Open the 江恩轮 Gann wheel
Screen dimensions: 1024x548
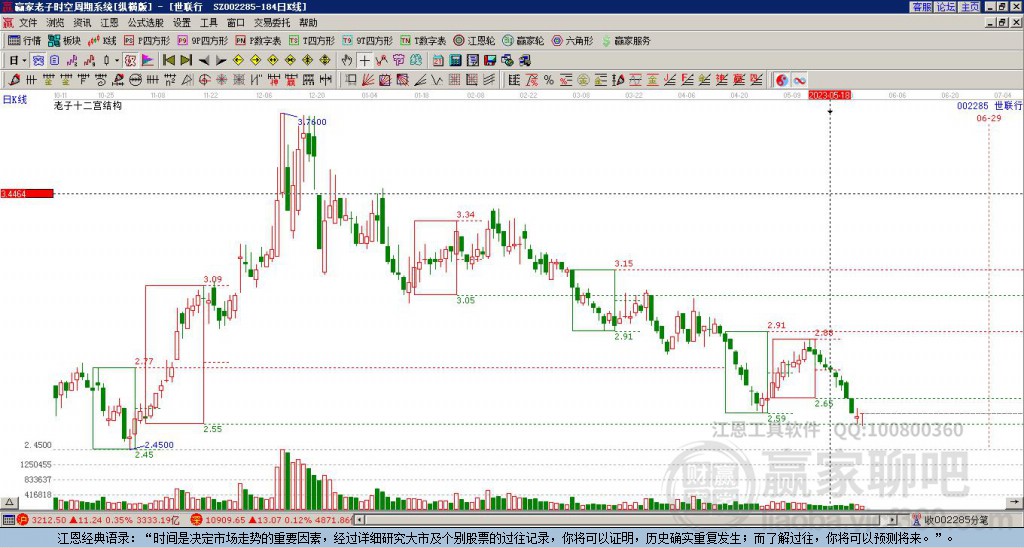point(473,40)
